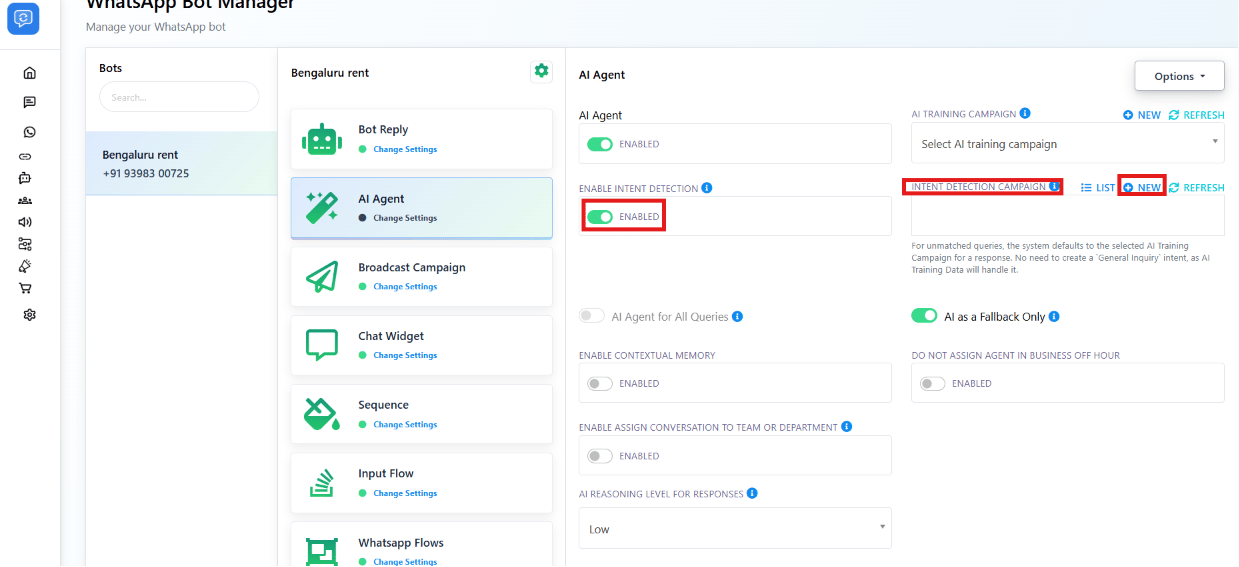Click the Whatsapp Flows icon

[x=321, y=551]
